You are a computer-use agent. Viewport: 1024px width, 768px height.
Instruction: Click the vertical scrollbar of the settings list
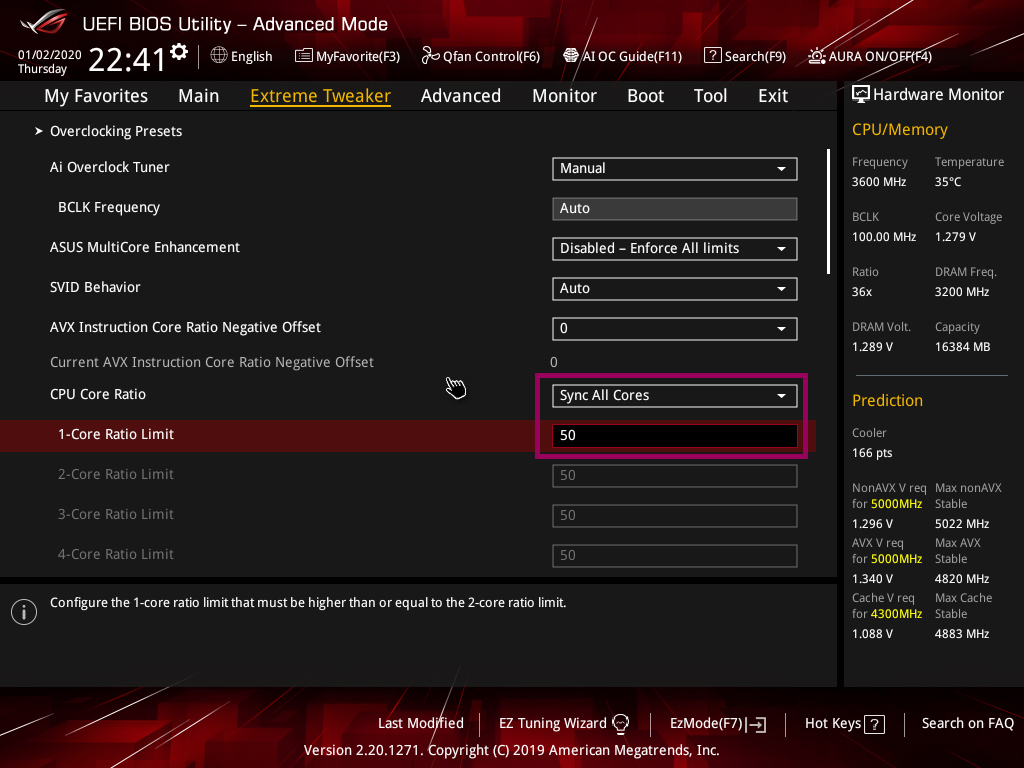[x=828, y=212]
